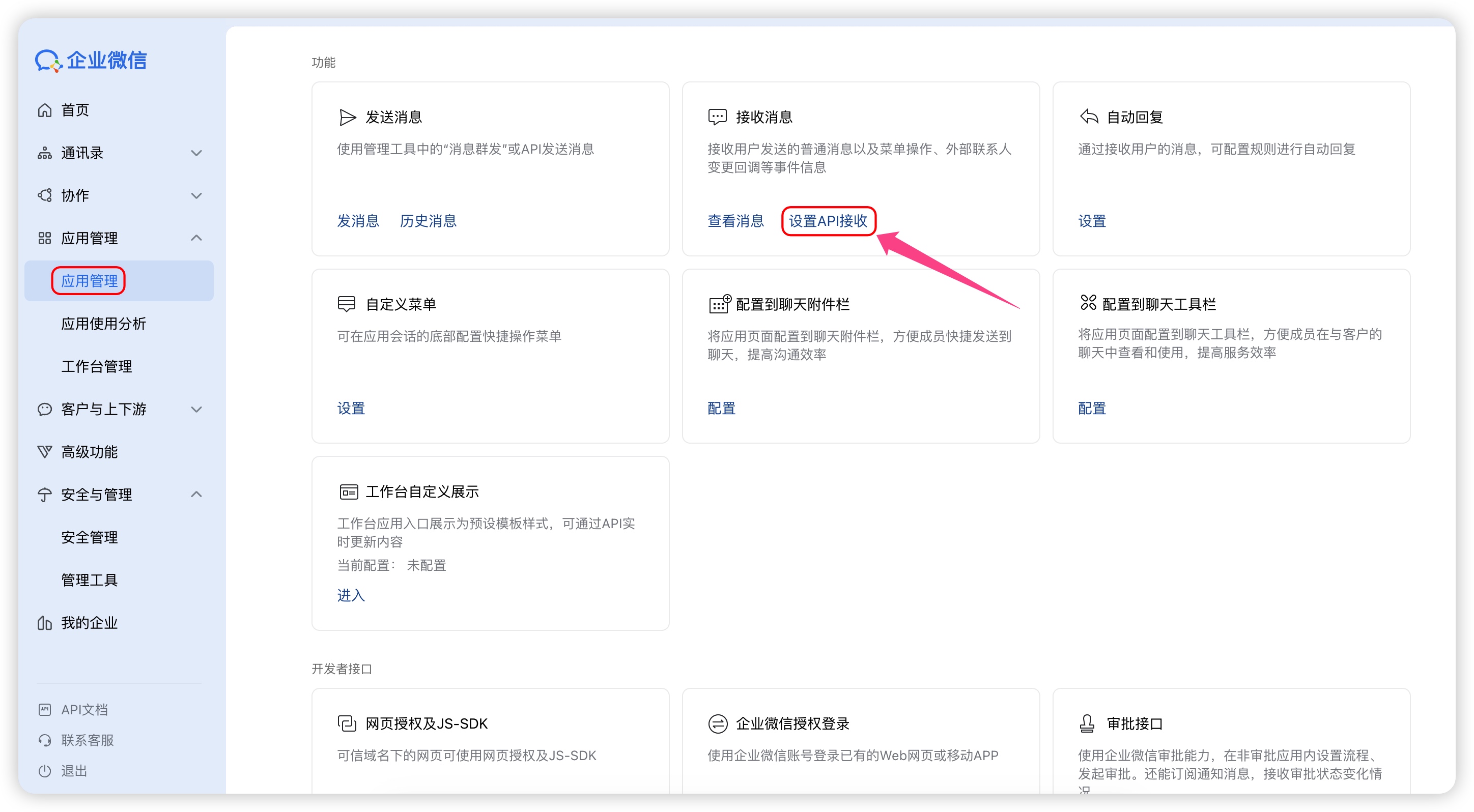
Task: Click the 自定义菜单 card icon
Action: [347, 304]
